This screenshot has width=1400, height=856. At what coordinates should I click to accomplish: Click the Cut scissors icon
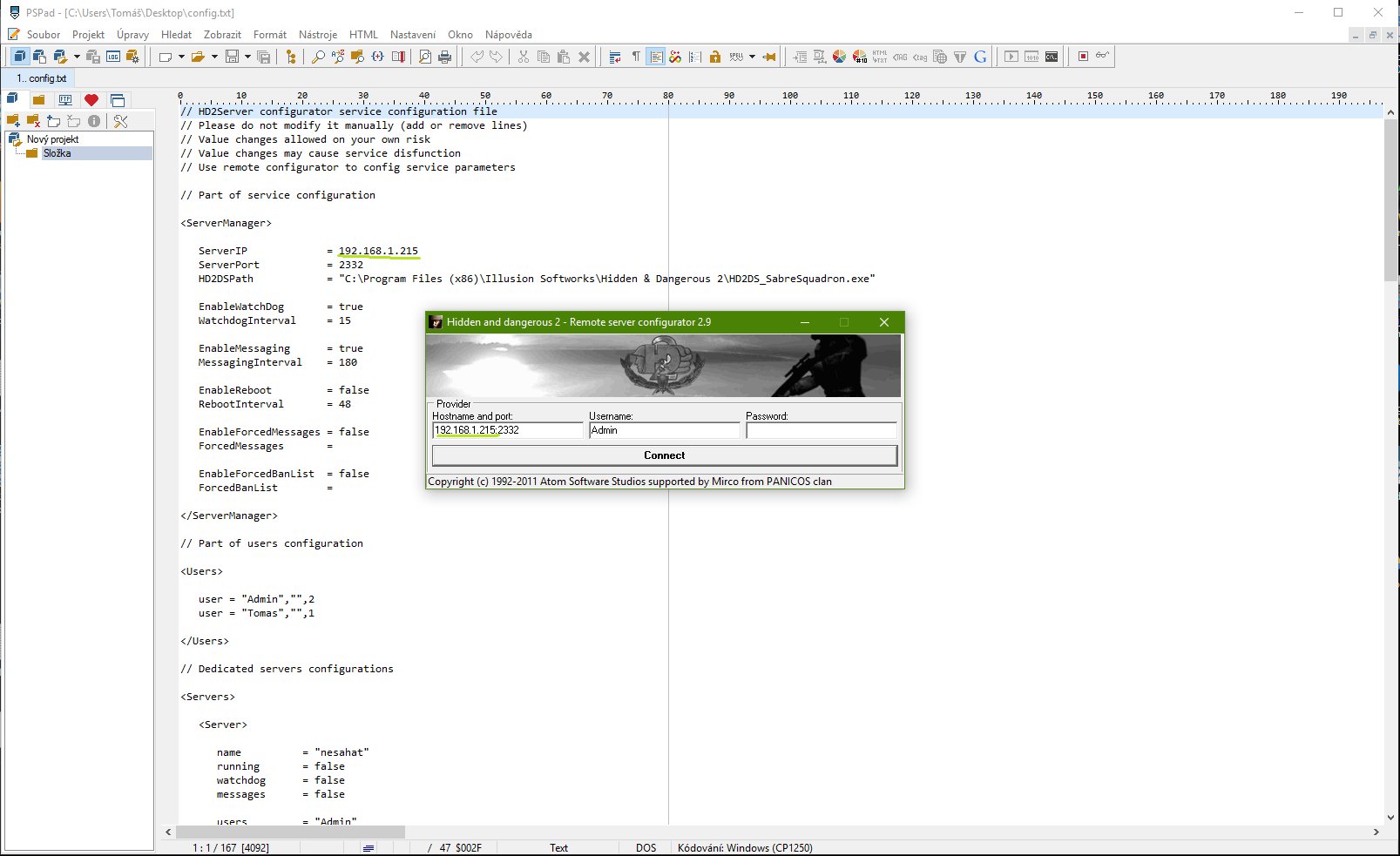point(523,57)
